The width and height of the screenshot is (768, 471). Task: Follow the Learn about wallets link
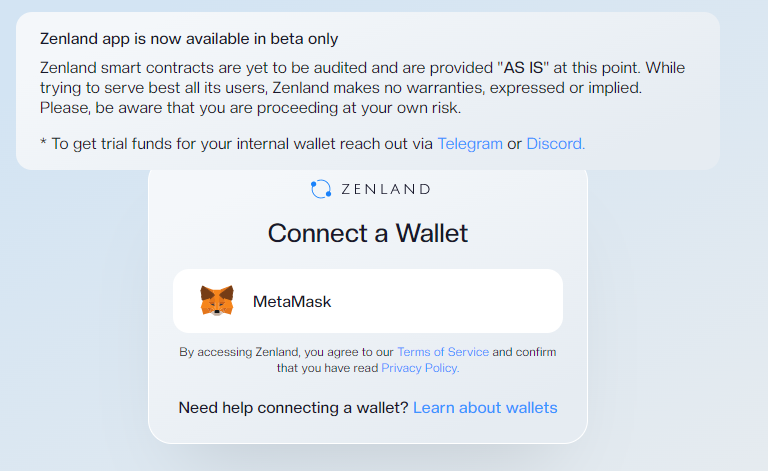click(x=485, y=408)
